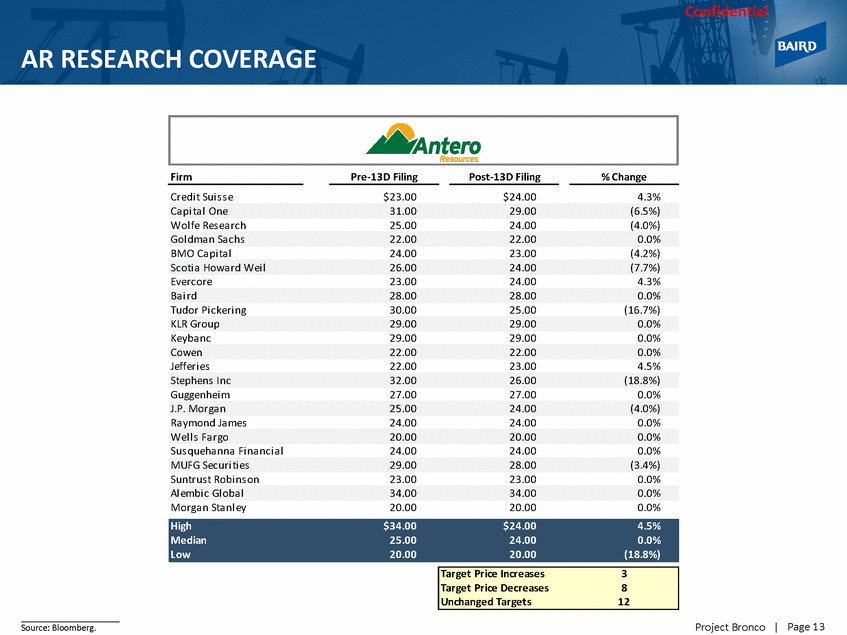Viewport: 847px width, 635px height.
Task: Click the Median summary row label
Action: tap(189, 541)
